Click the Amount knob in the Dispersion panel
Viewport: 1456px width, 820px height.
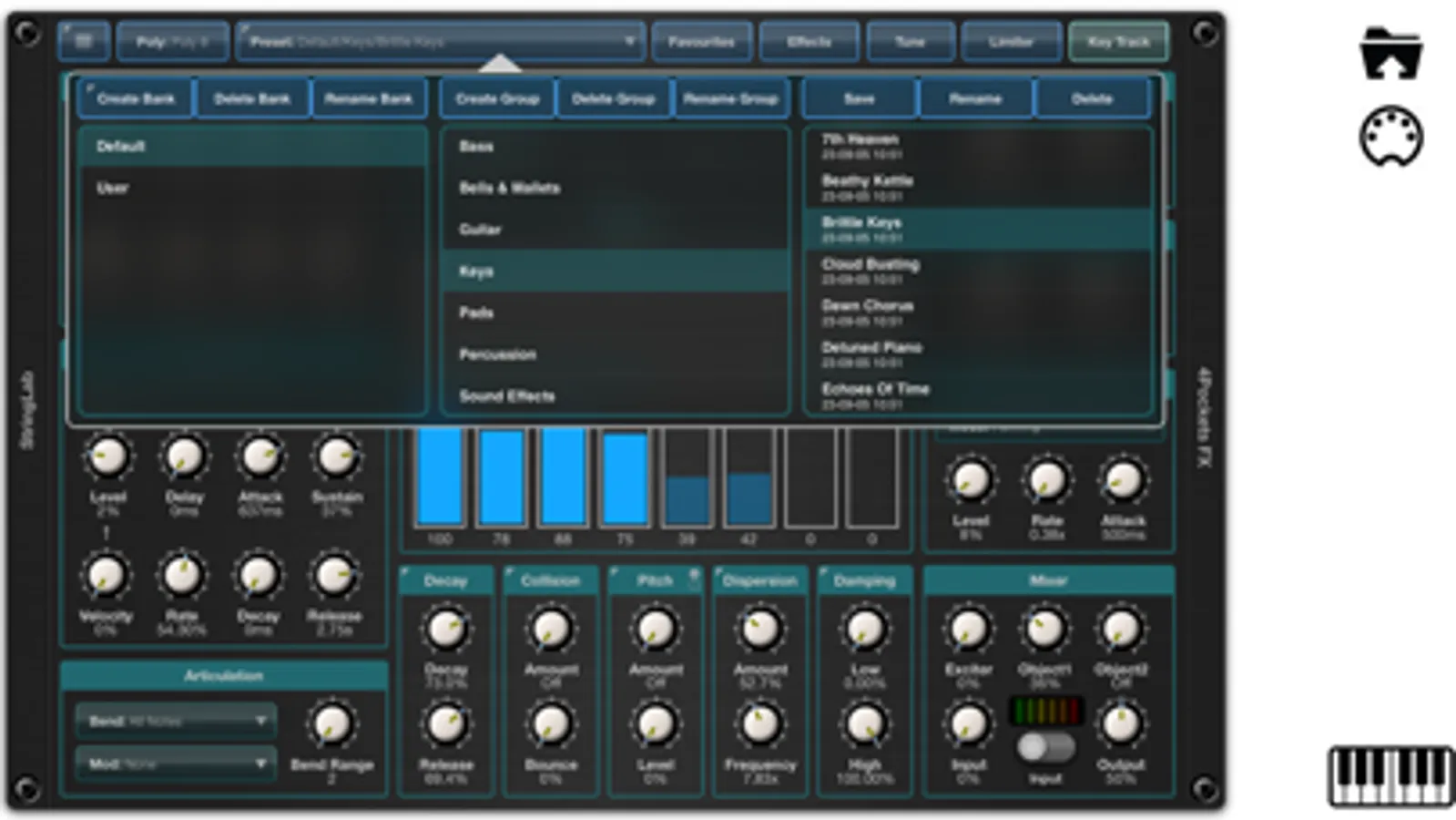pyautogui.click(x=760, y=629)
